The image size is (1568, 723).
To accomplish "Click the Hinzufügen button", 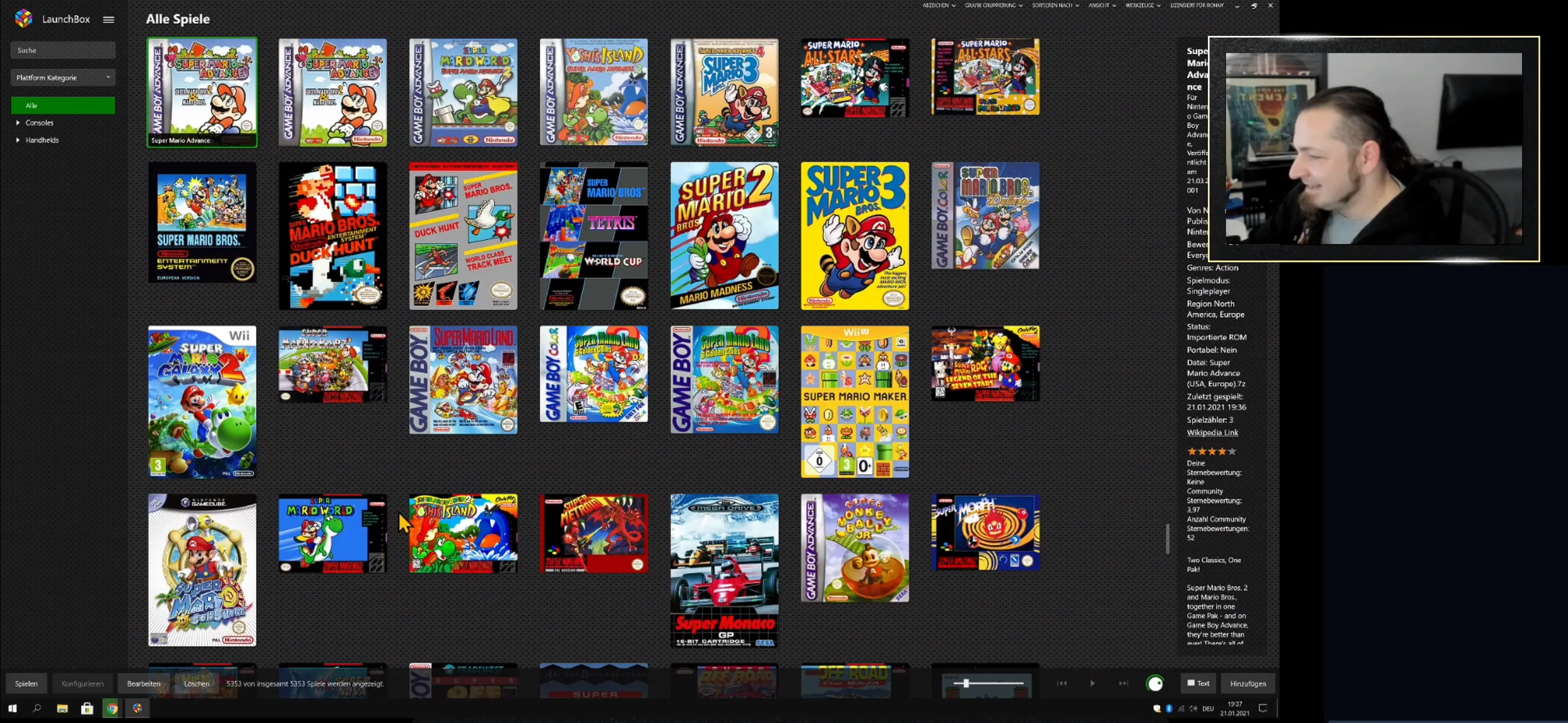I will (1247, 684).
